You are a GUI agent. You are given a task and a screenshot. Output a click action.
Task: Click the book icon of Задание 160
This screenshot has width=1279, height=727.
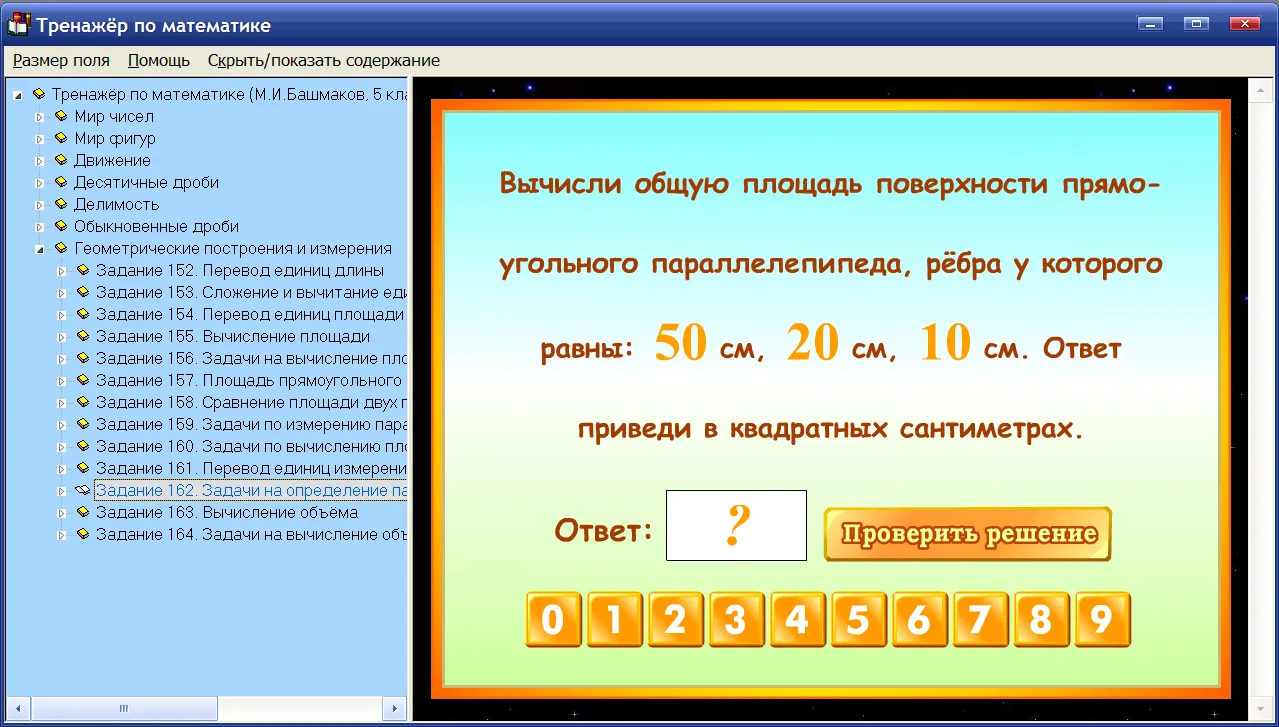tap(82, 446)
